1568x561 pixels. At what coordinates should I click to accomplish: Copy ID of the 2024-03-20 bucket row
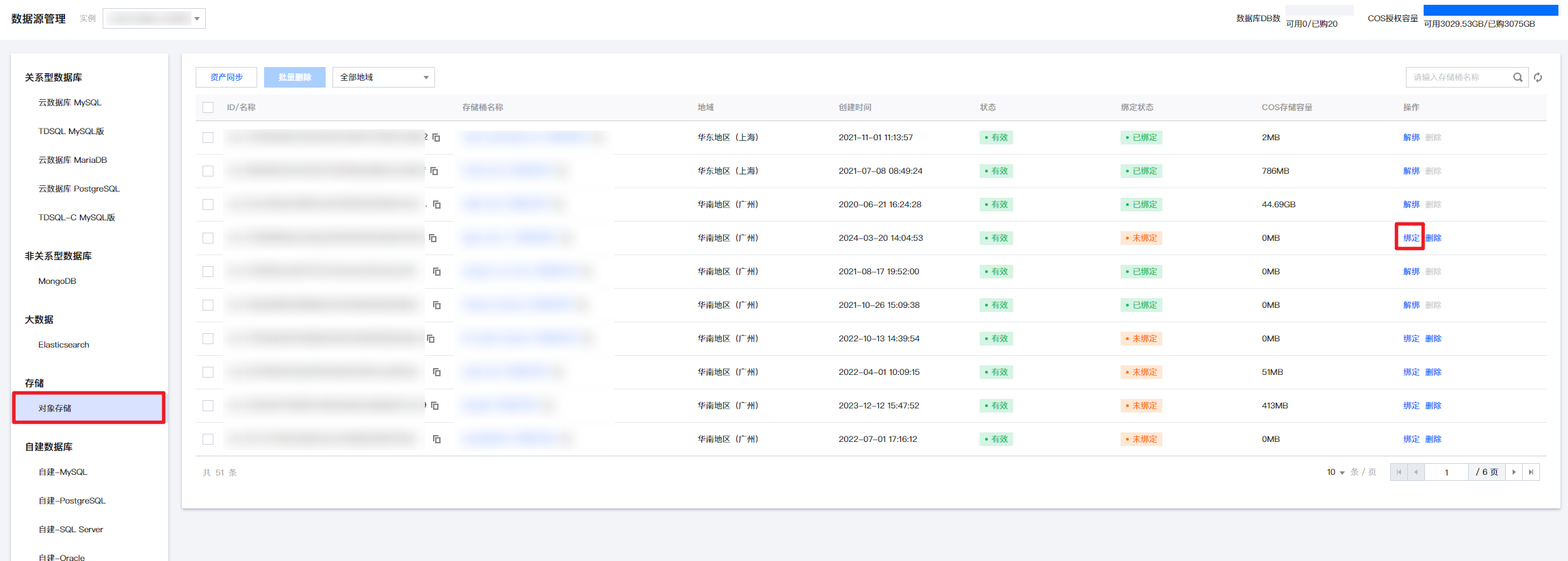(432, 238)
